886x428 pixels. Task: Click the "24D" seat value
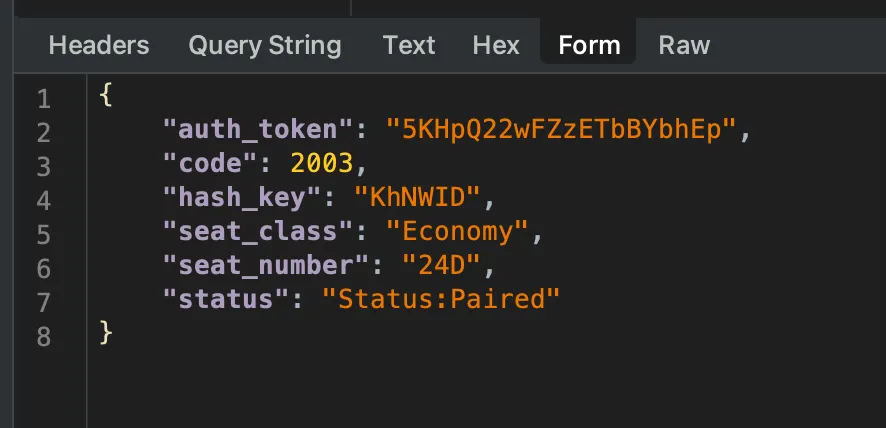(x=441, y=265)
